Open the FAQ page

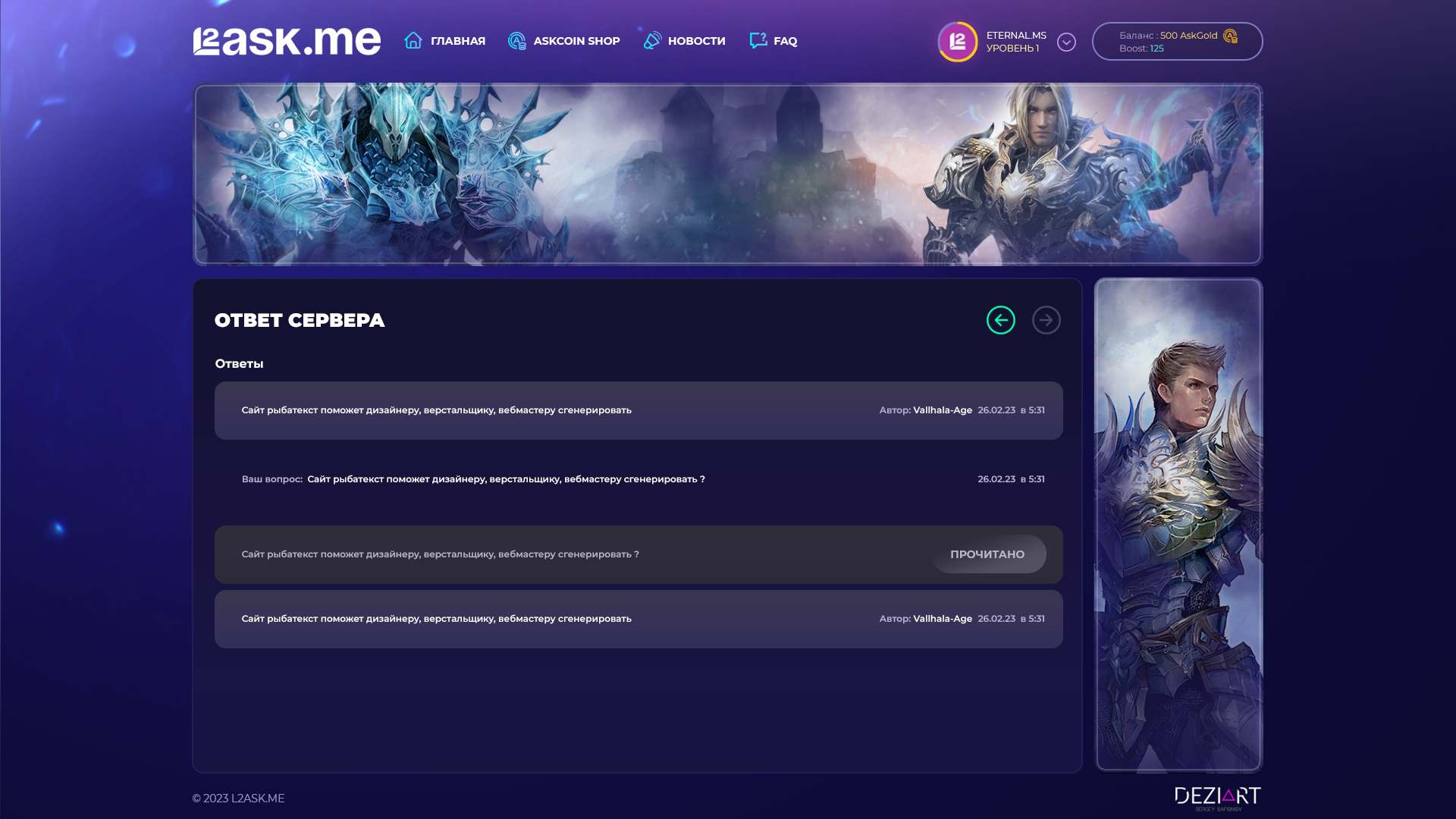click(x=785, y=41)
